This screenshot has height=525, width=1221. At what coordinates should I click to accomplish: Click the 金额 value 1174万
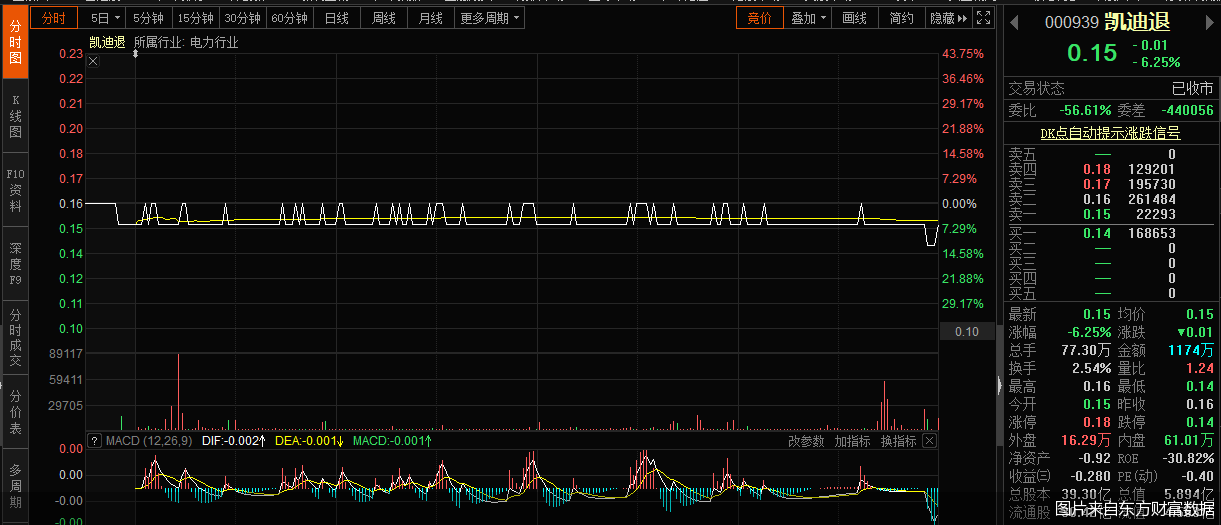tap(1190, 350)
